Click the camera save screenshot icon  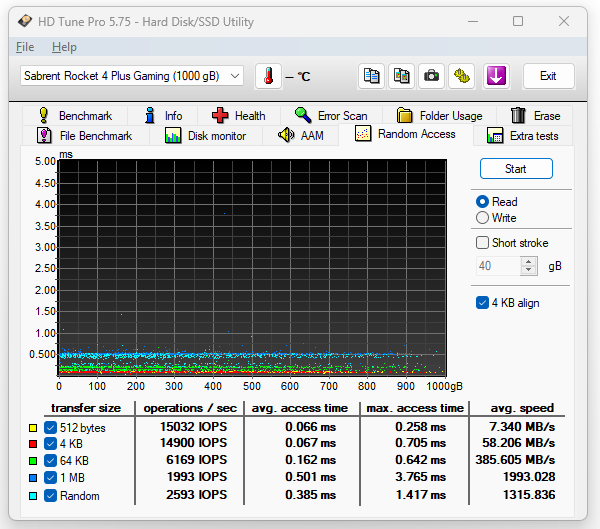pyautogui.click(x=431, y=76)
